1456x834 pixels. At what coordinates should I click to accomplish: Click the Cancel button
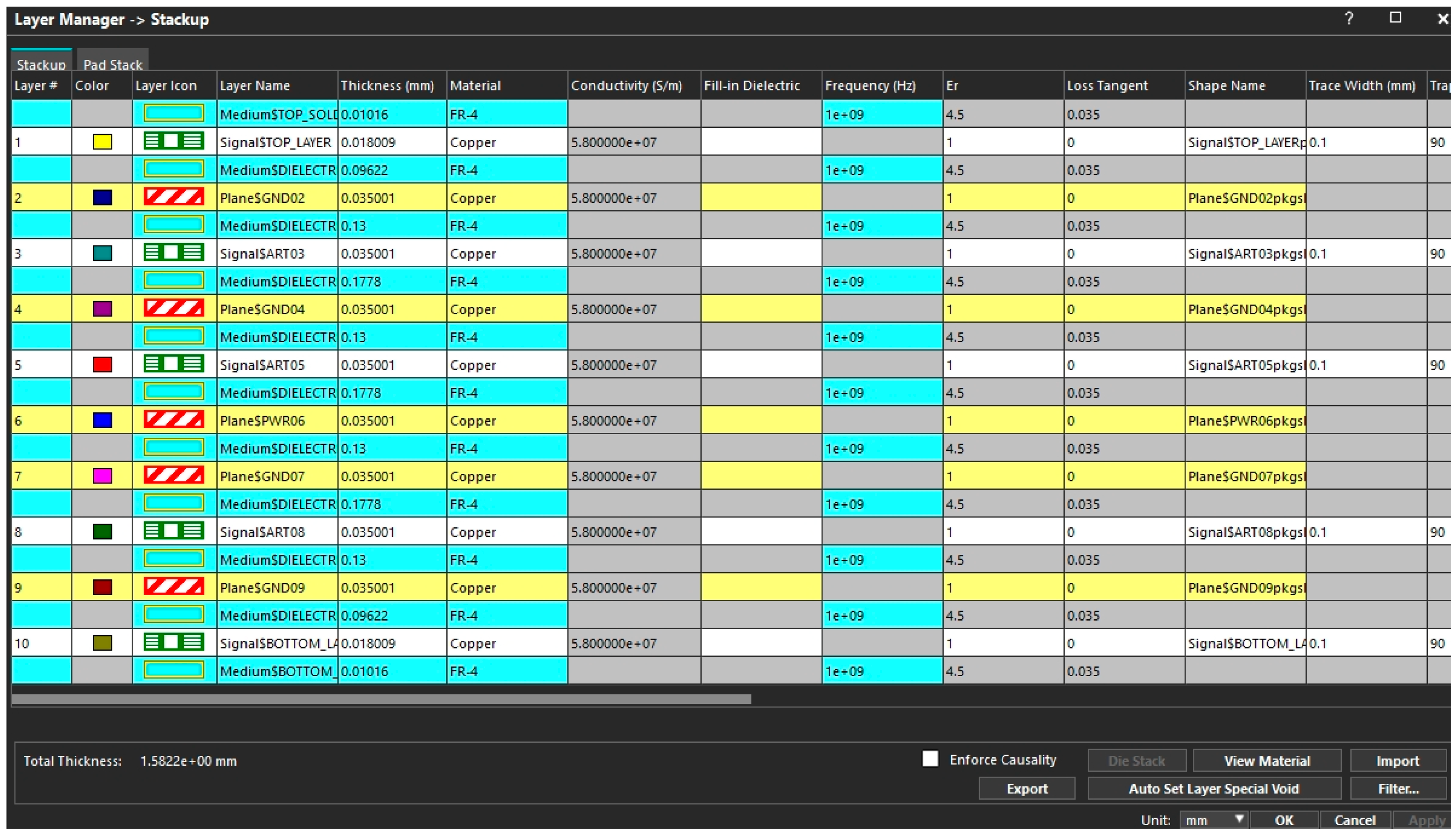[1354, 820]
